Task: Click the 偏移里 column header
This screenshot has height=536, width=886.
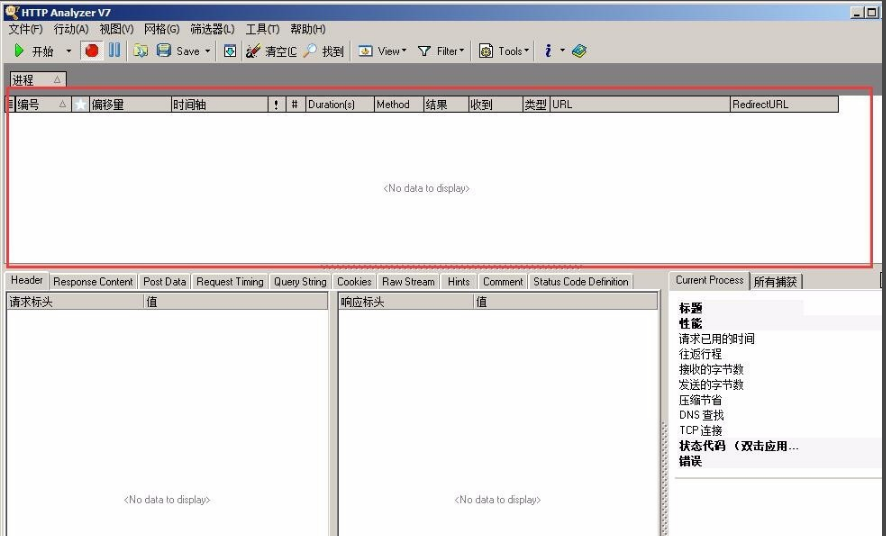Action: pyautogui.click(x=130, y=104)
